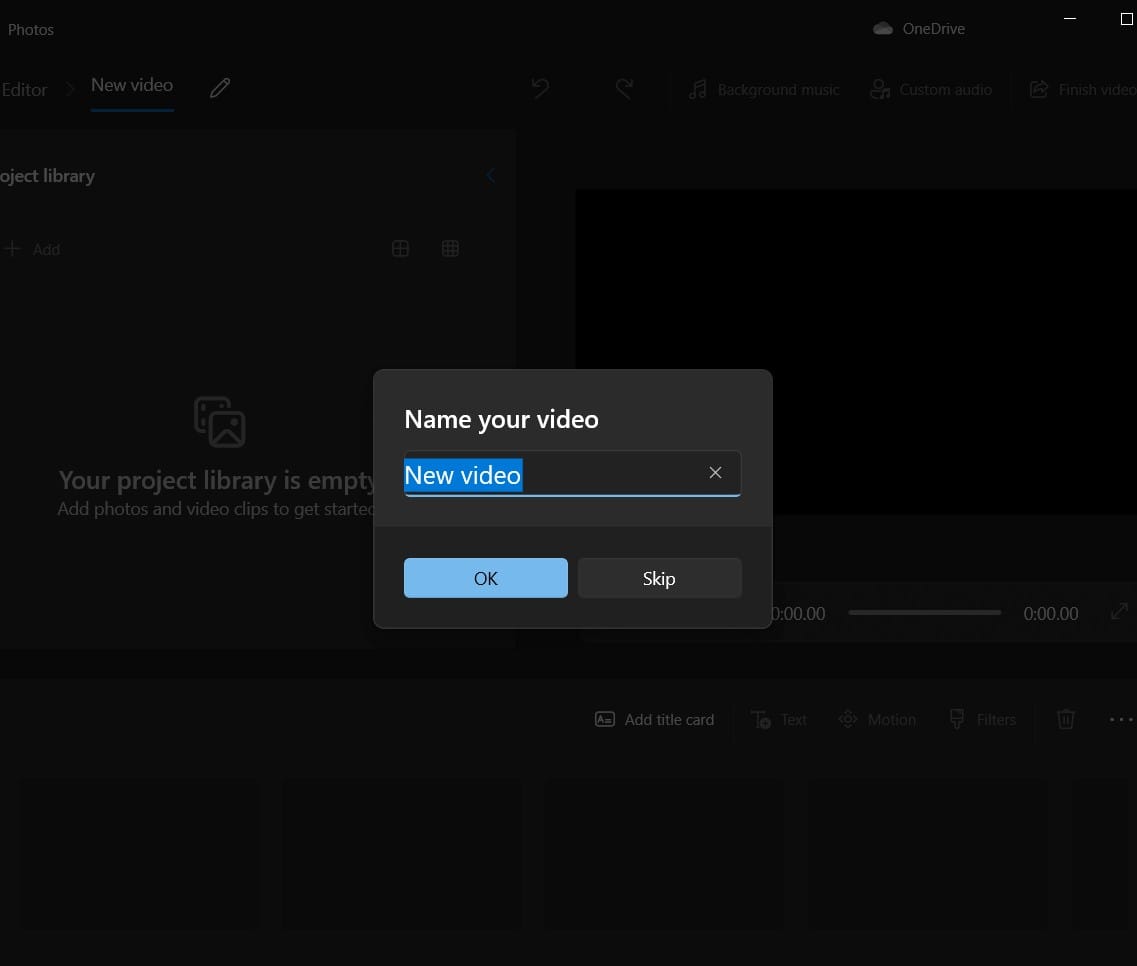The image size is (1137, 966).
Task: Open the Filters tool
Action: [983, 719]
